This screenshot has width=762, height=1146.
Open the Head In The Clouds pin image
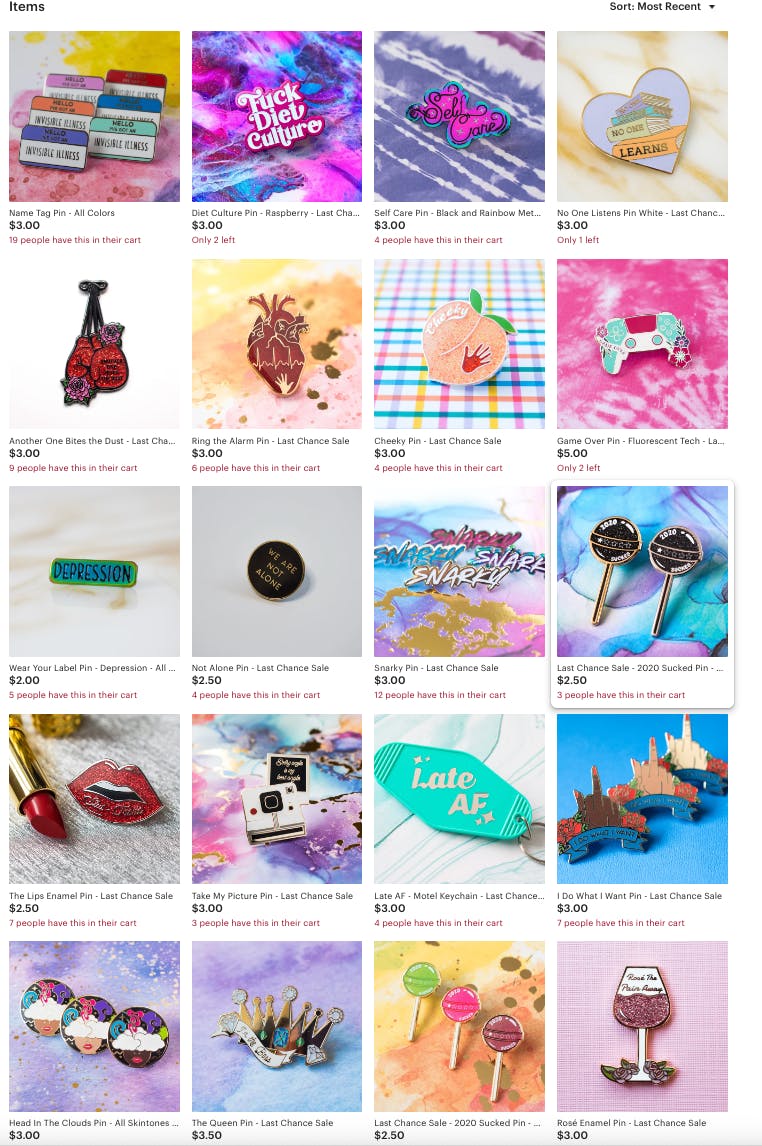pos(94,1026)
